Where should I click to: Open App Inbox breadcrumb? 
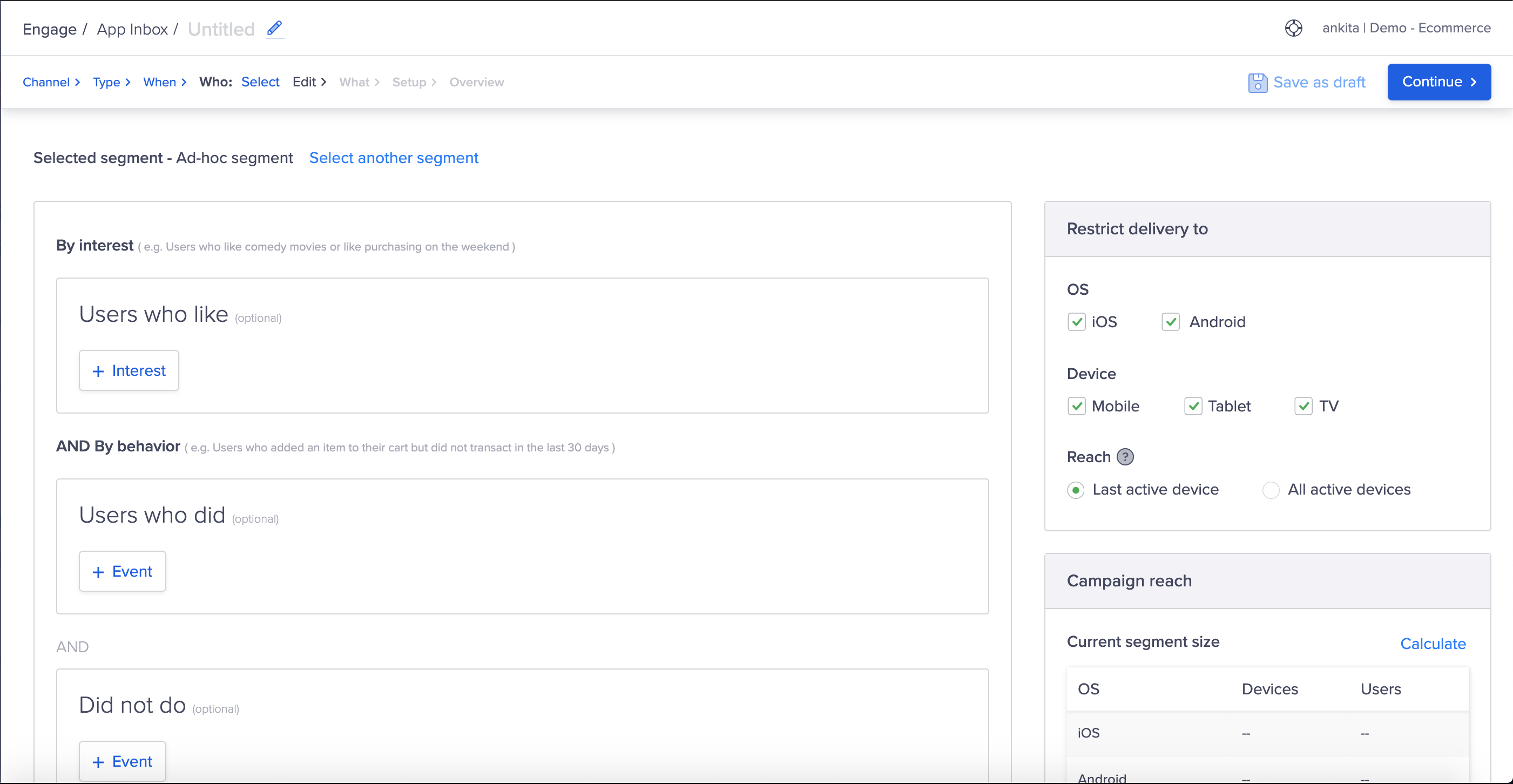coord(132,29)
